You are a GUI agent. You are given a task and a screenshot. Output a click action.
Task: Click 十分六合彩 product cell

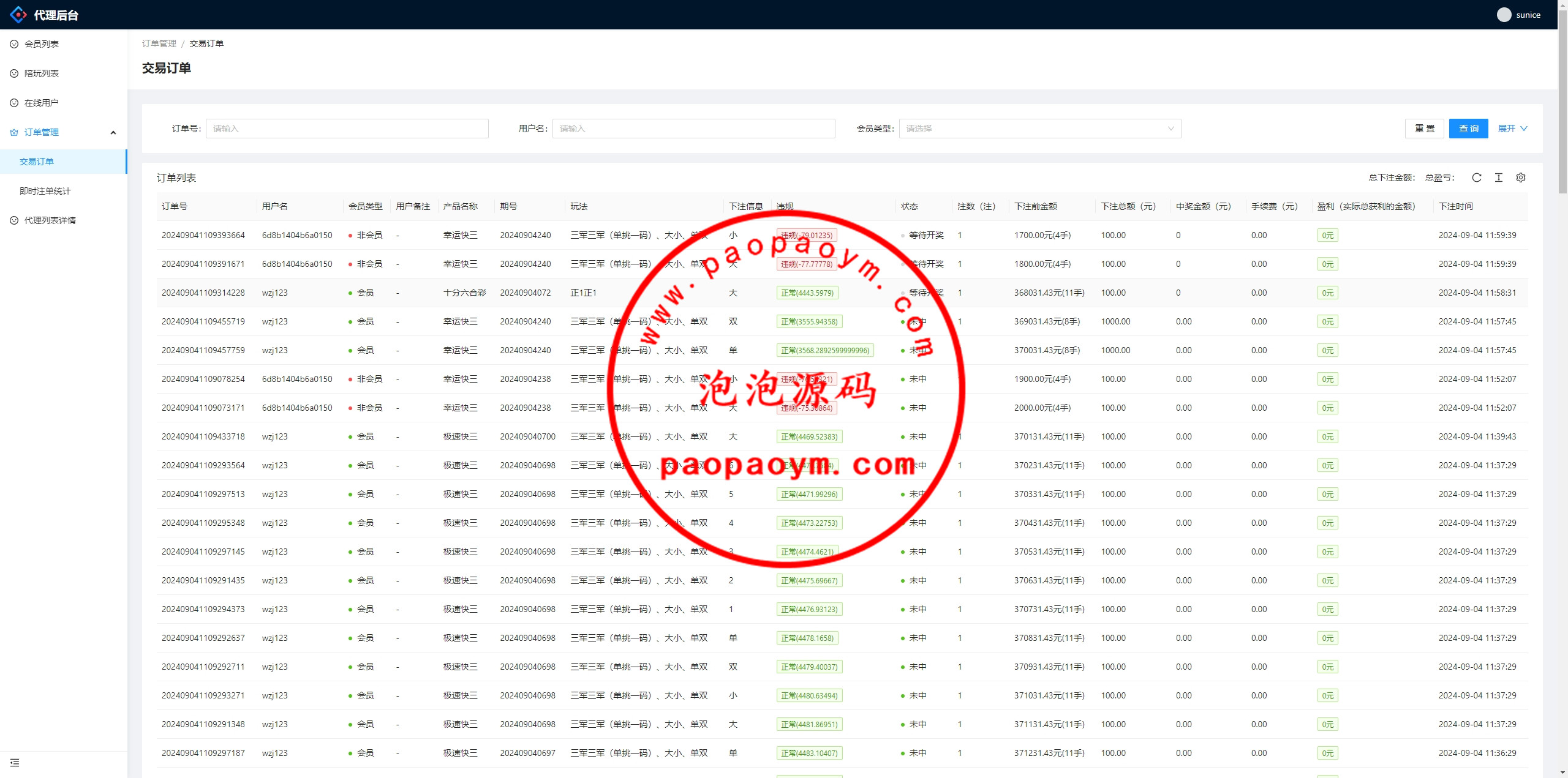coord(465,293)
